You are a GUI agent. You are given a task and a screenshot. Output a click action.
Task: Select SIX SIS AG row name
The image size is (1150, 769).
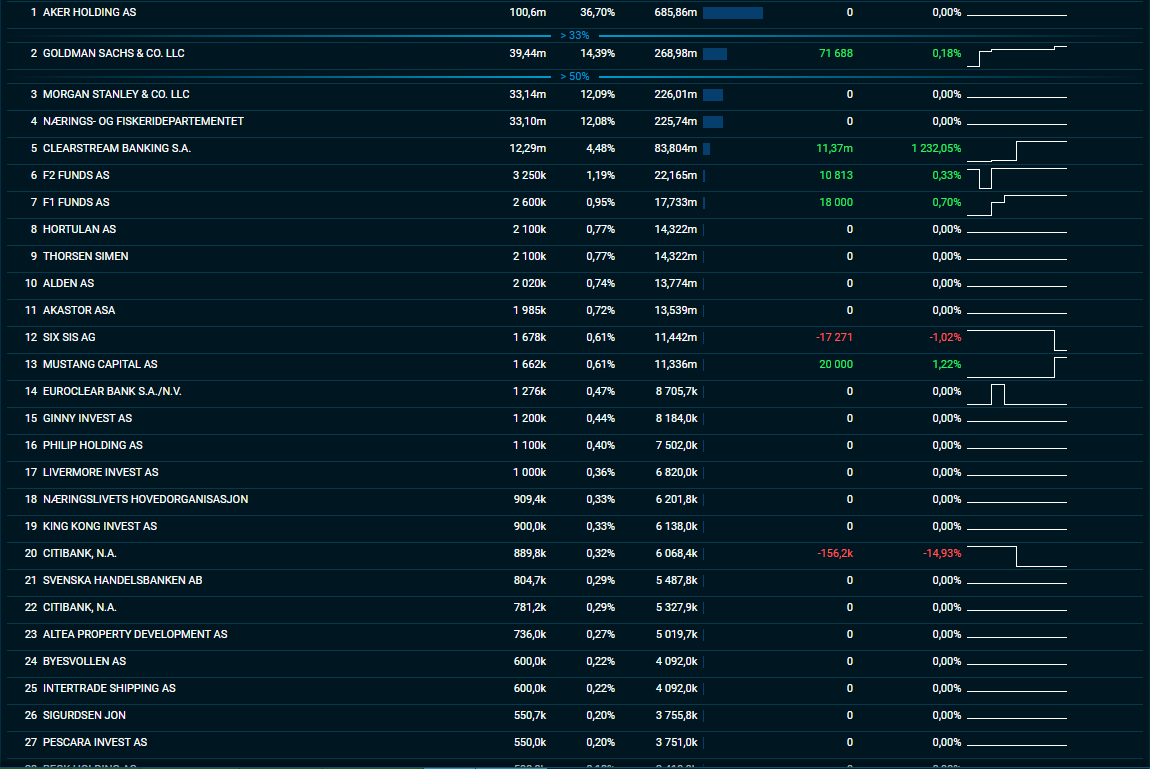69,338
